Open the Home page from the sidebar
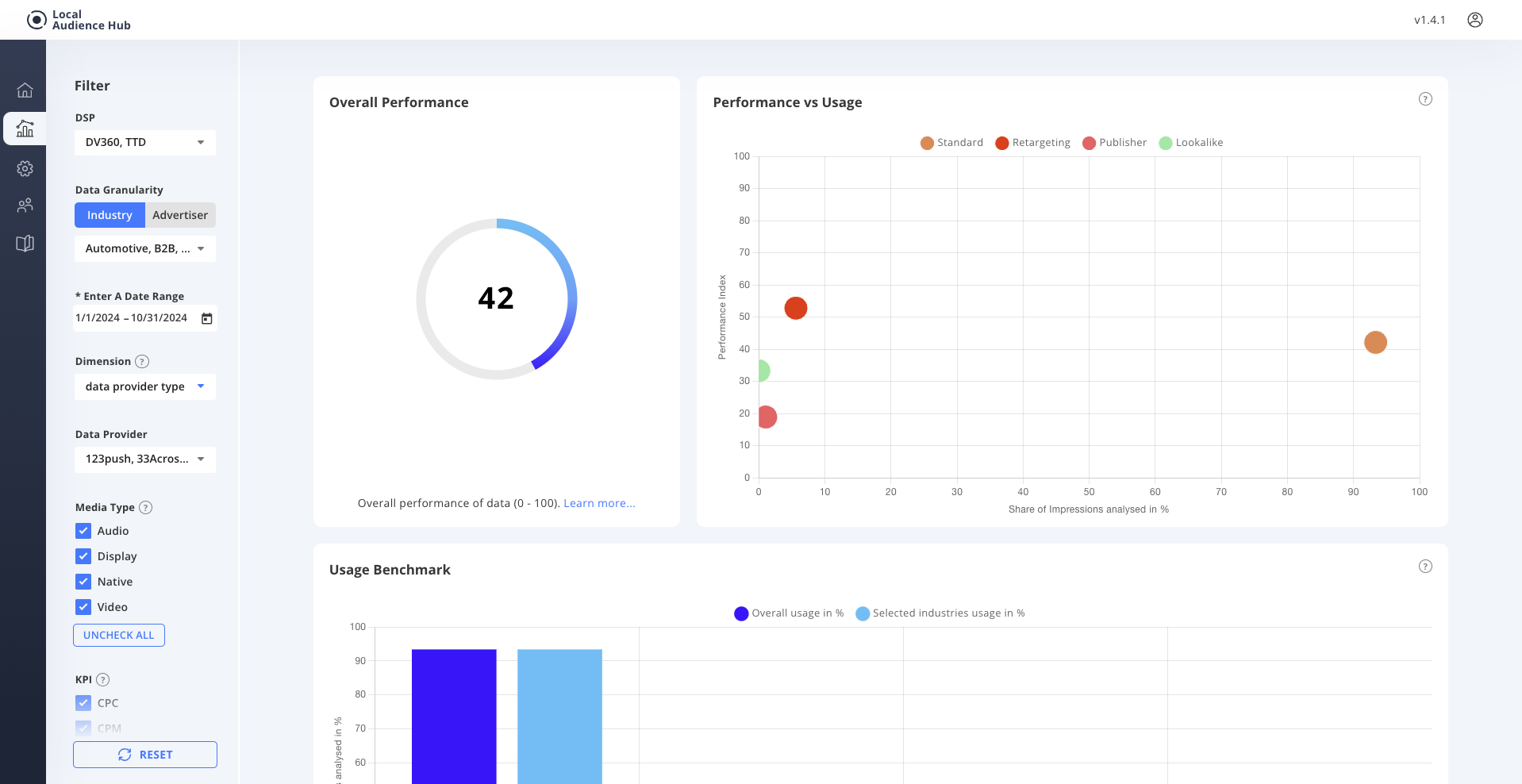This screenshot has width=1522, height=784. [25, 90]
